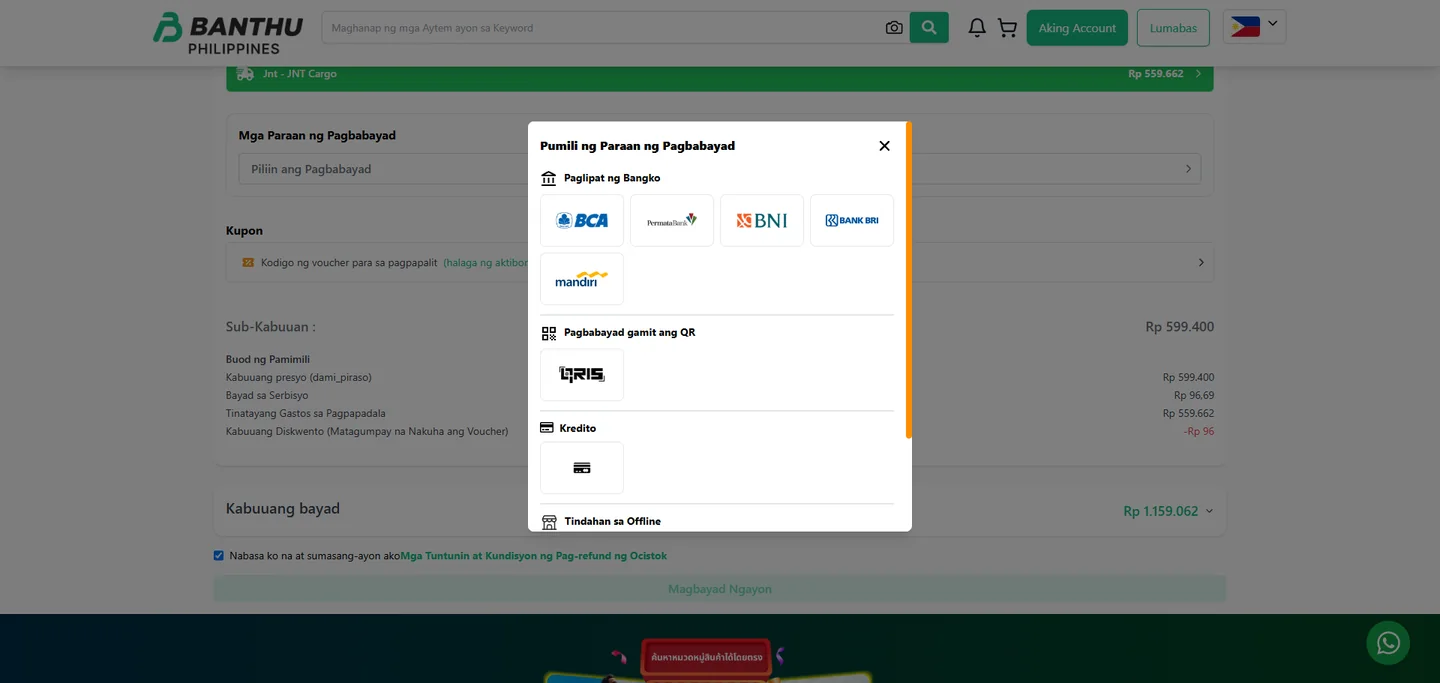Click the Bayad sa Serbisyo row label
The image size is (1440, 683).
[x=267, y=395]
